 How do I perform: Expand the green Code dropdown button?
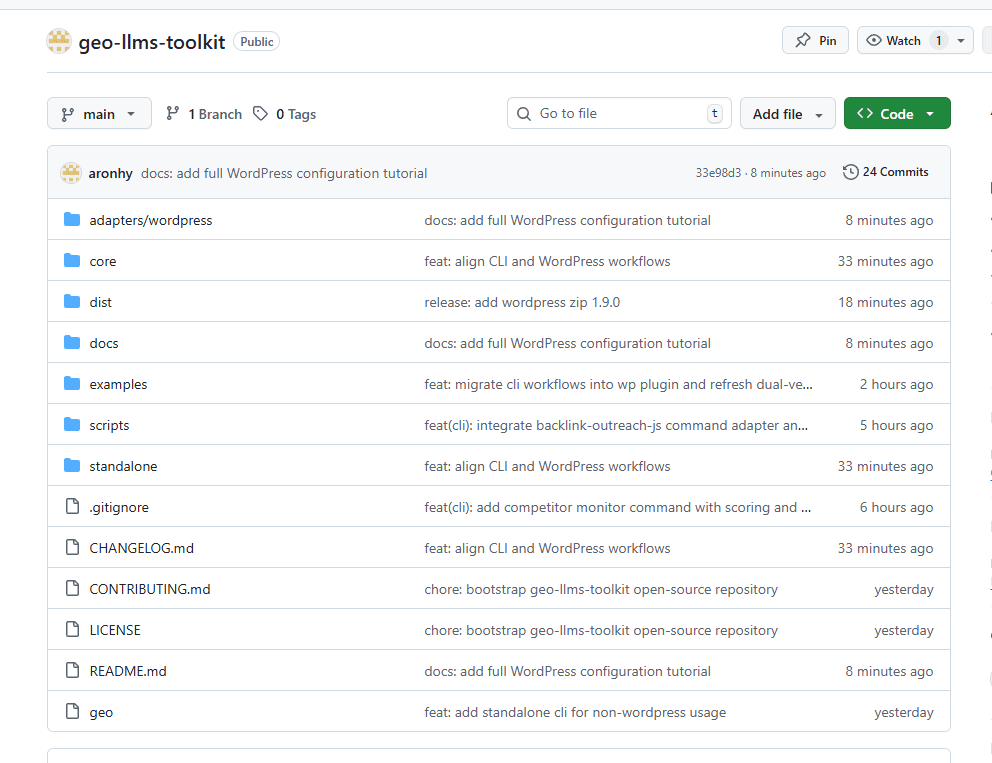click(x=896, y=114)
